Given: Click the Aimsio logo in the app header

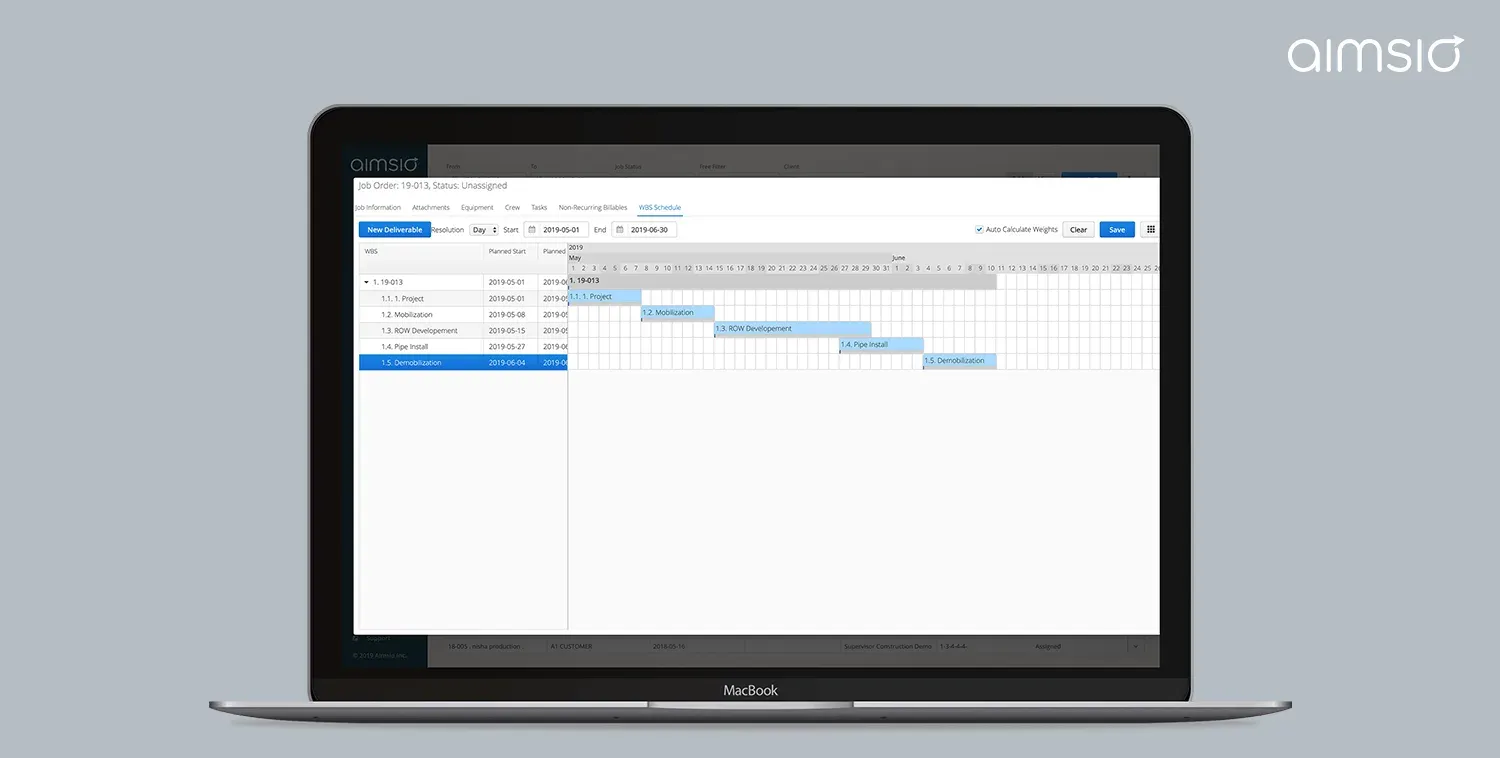Looking at the screenshot, I should (x=384, y=163).
